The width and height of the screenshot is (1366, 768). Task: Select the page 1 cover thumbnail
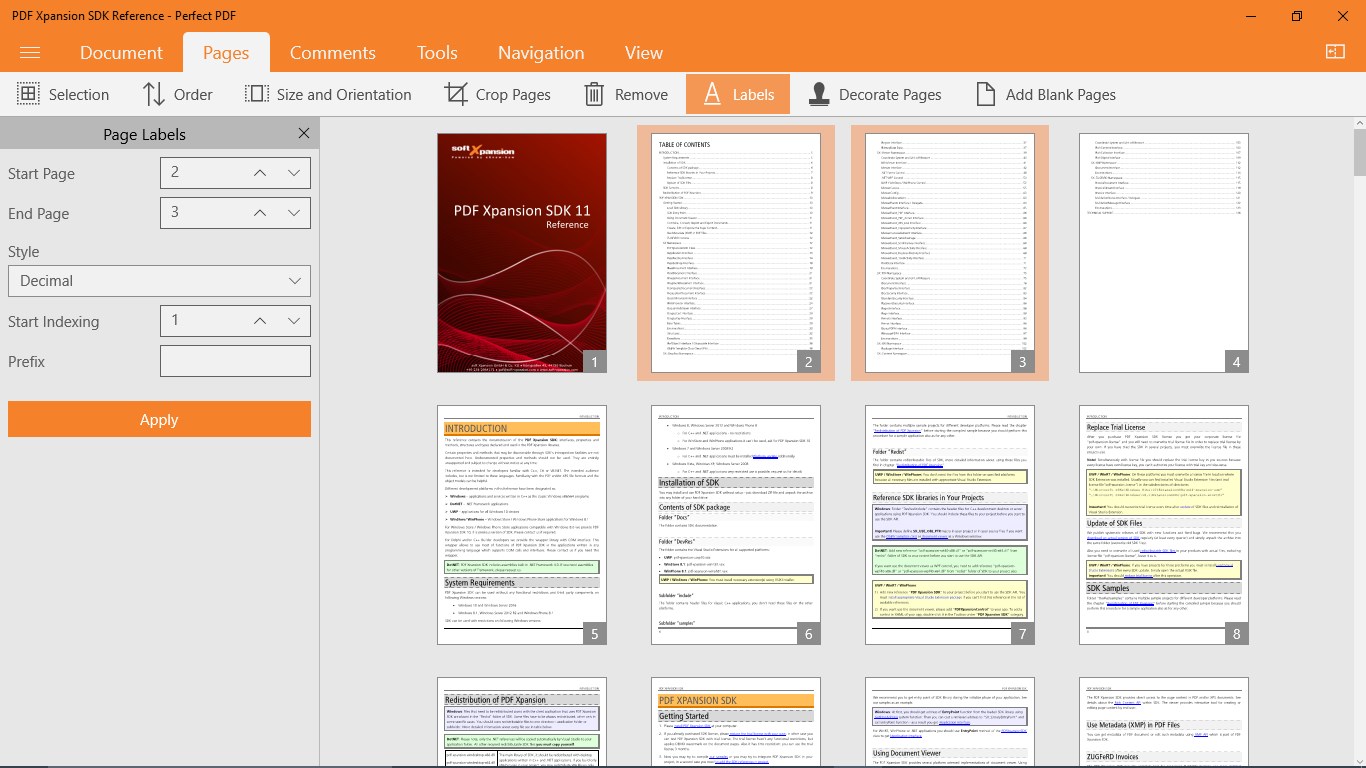(x=522, y=253)
